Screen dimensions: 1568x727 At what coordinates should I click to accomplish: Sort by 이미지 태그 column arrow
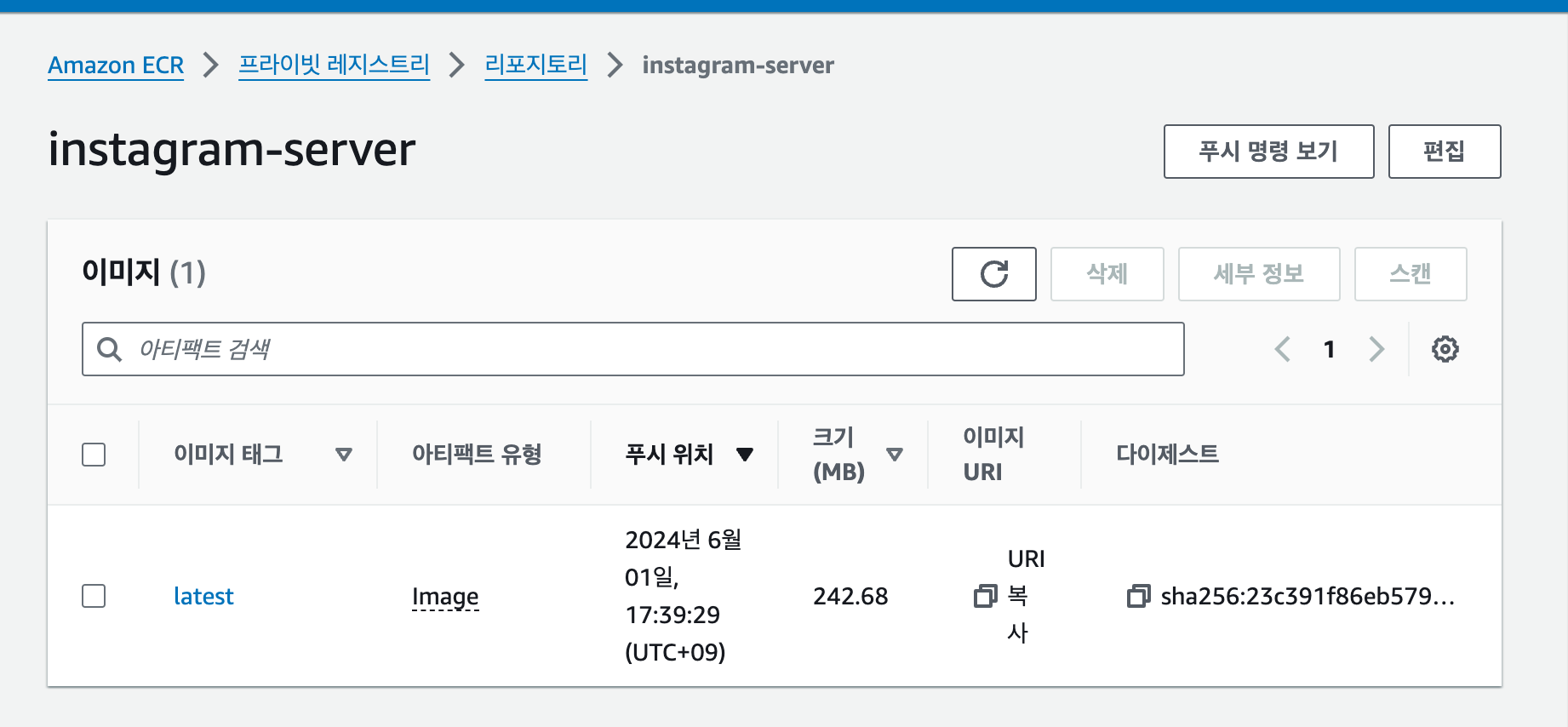coord(344,455)
